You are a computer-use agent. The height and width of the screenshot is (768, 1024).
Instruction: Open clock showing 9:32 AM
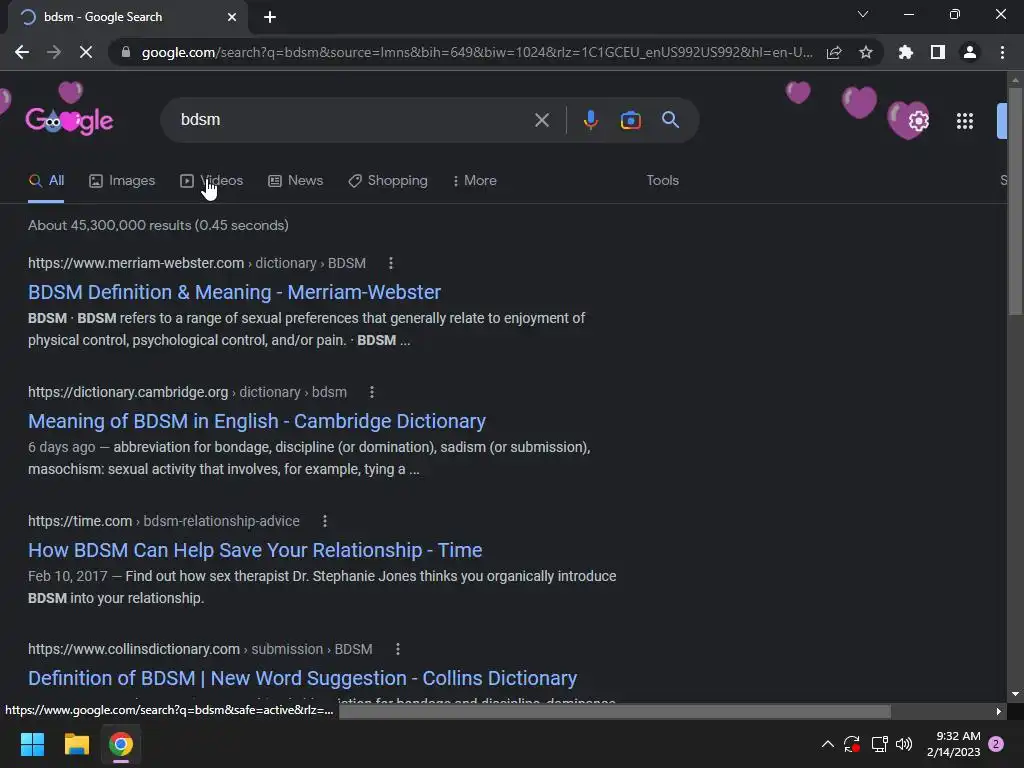953,744
